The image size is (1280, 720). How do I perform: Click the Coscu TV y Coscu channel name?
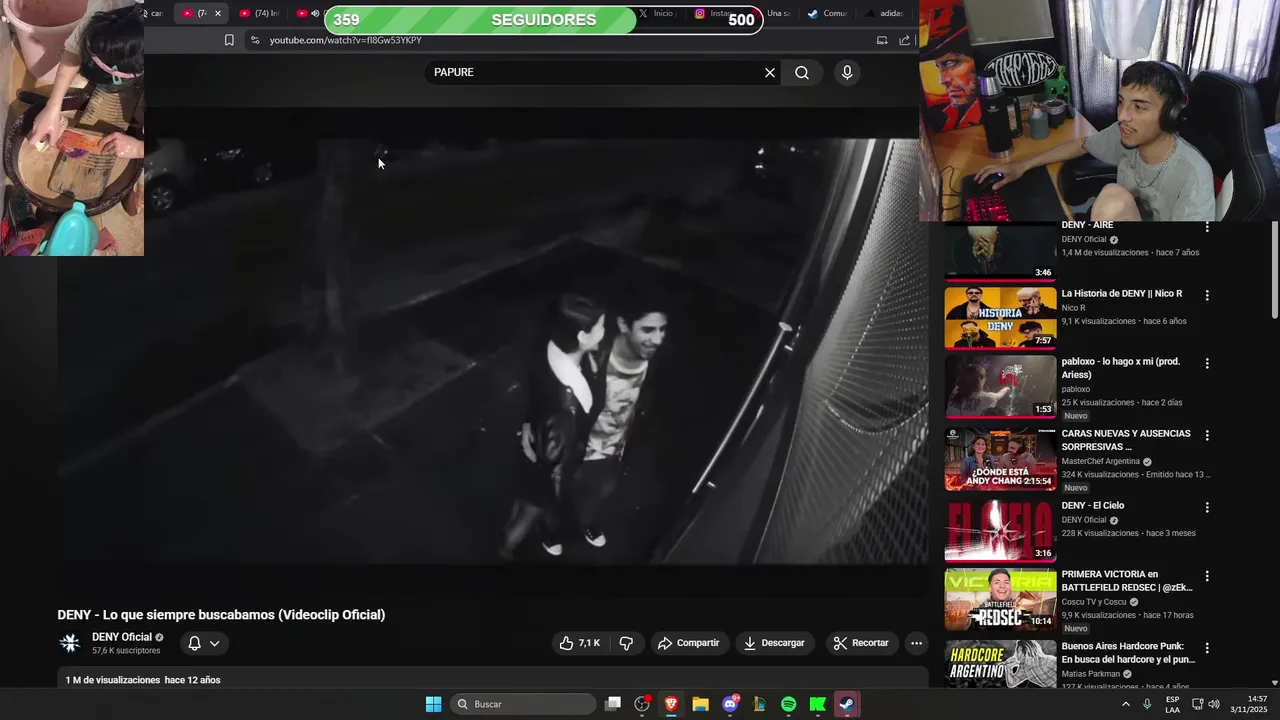(1094, 602)
